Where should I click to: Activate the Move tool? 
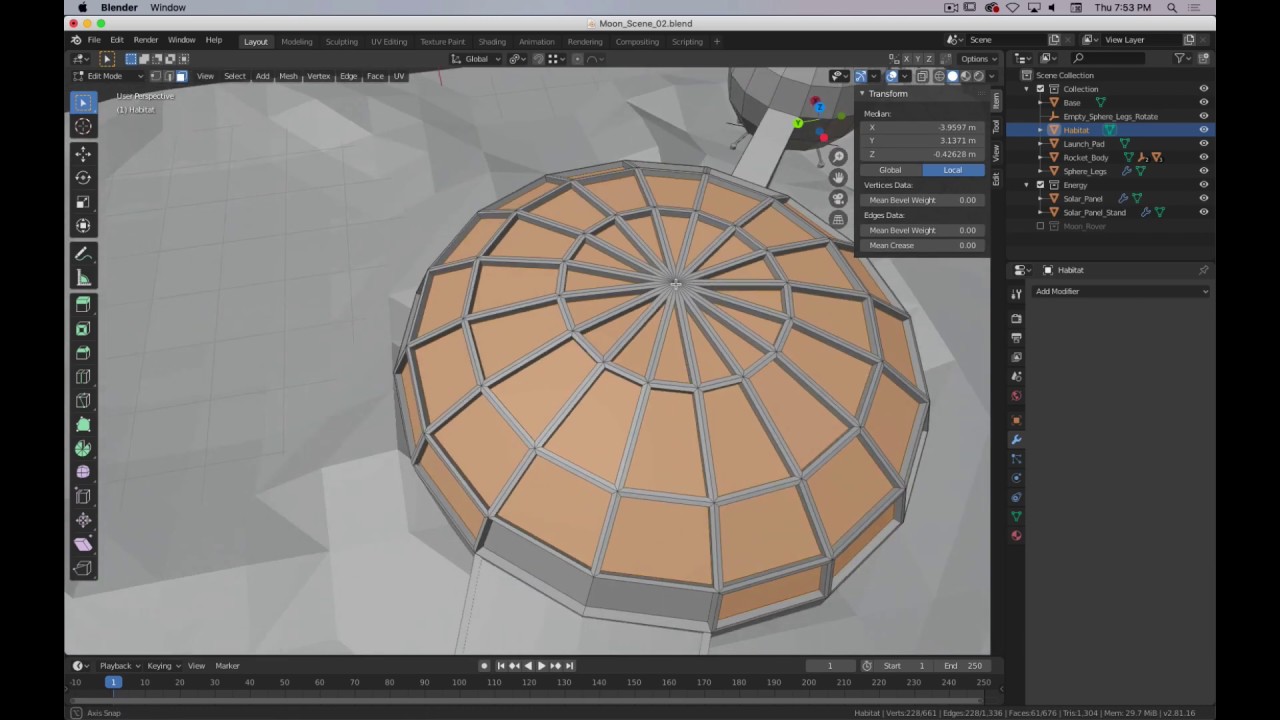coord(83,154)
